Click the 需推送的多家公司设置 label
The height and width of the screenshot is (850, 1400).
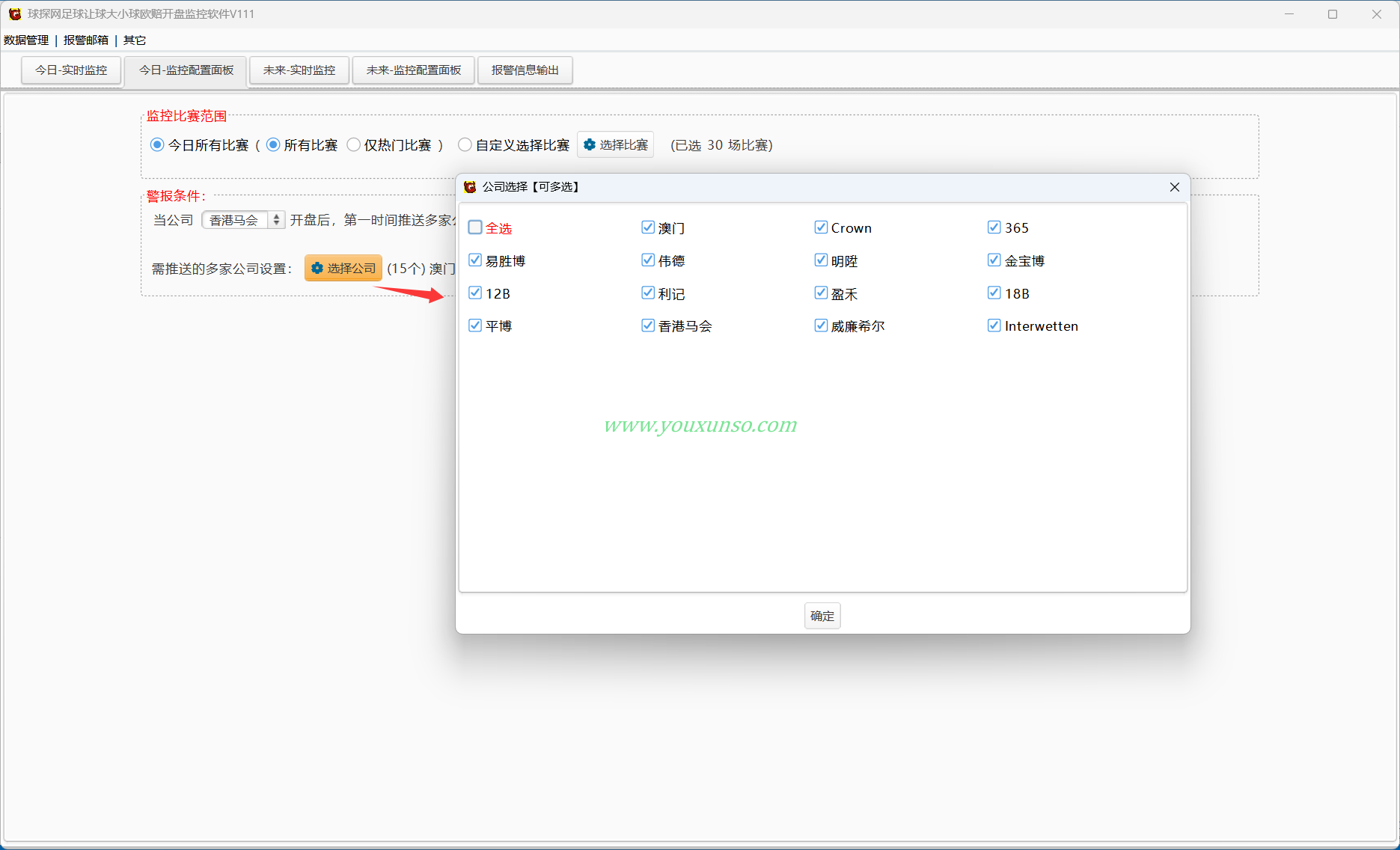point(222,269)
